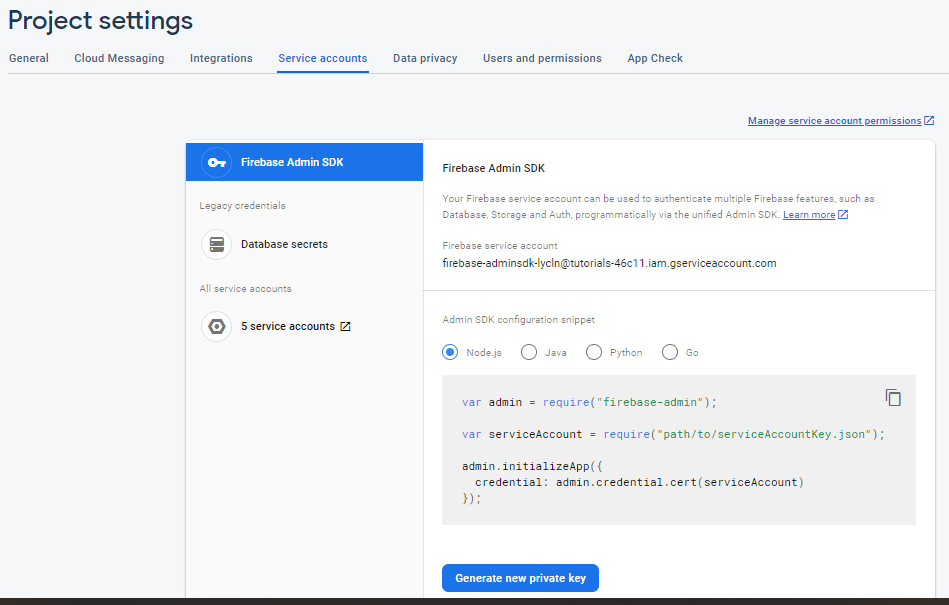949x605 pixels.
Task: Select the Java configuration snippet language
Action: (528, 352)
